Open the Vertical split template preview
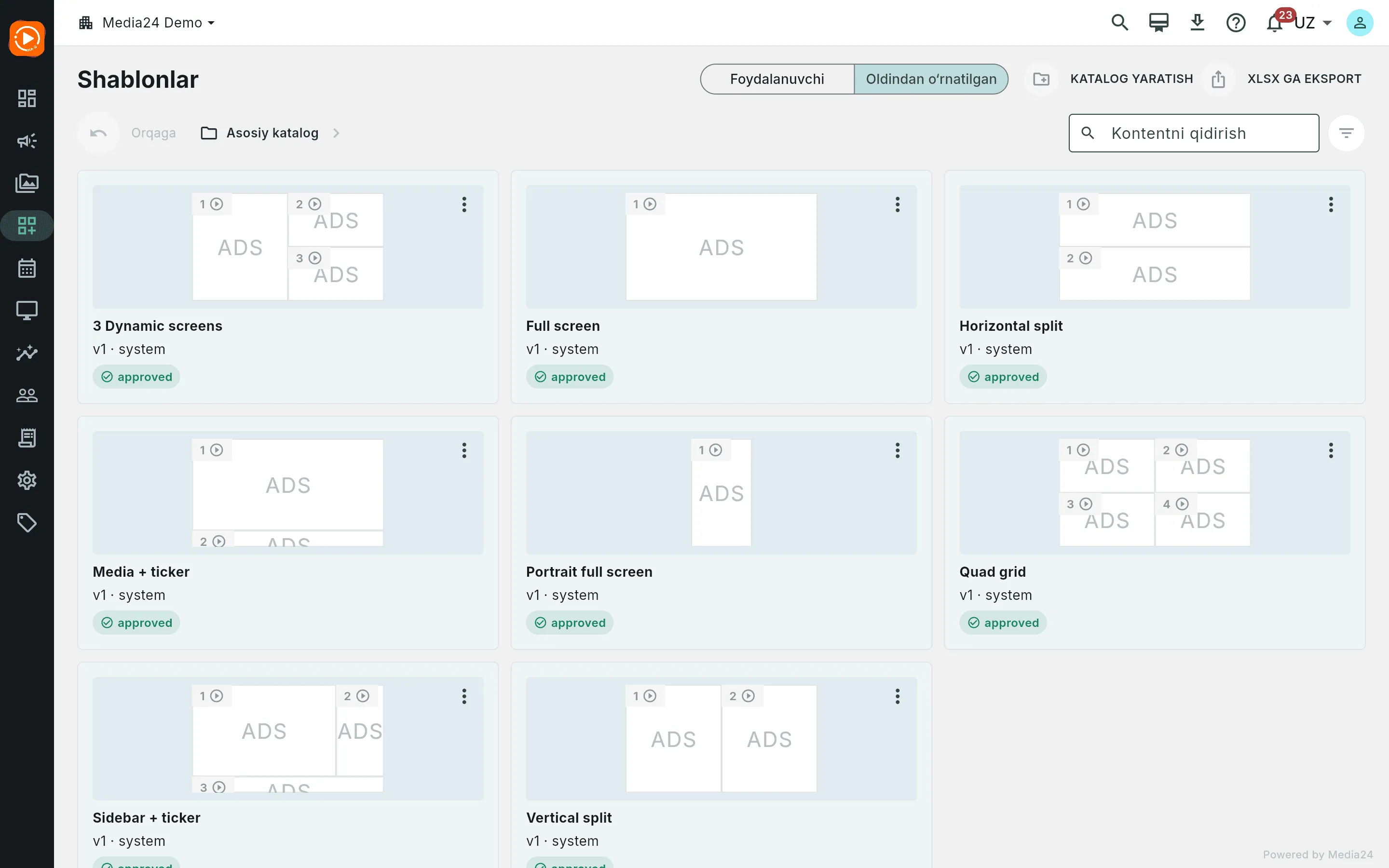The height and width of the screenshot is (868, 1389). [722, 739]
